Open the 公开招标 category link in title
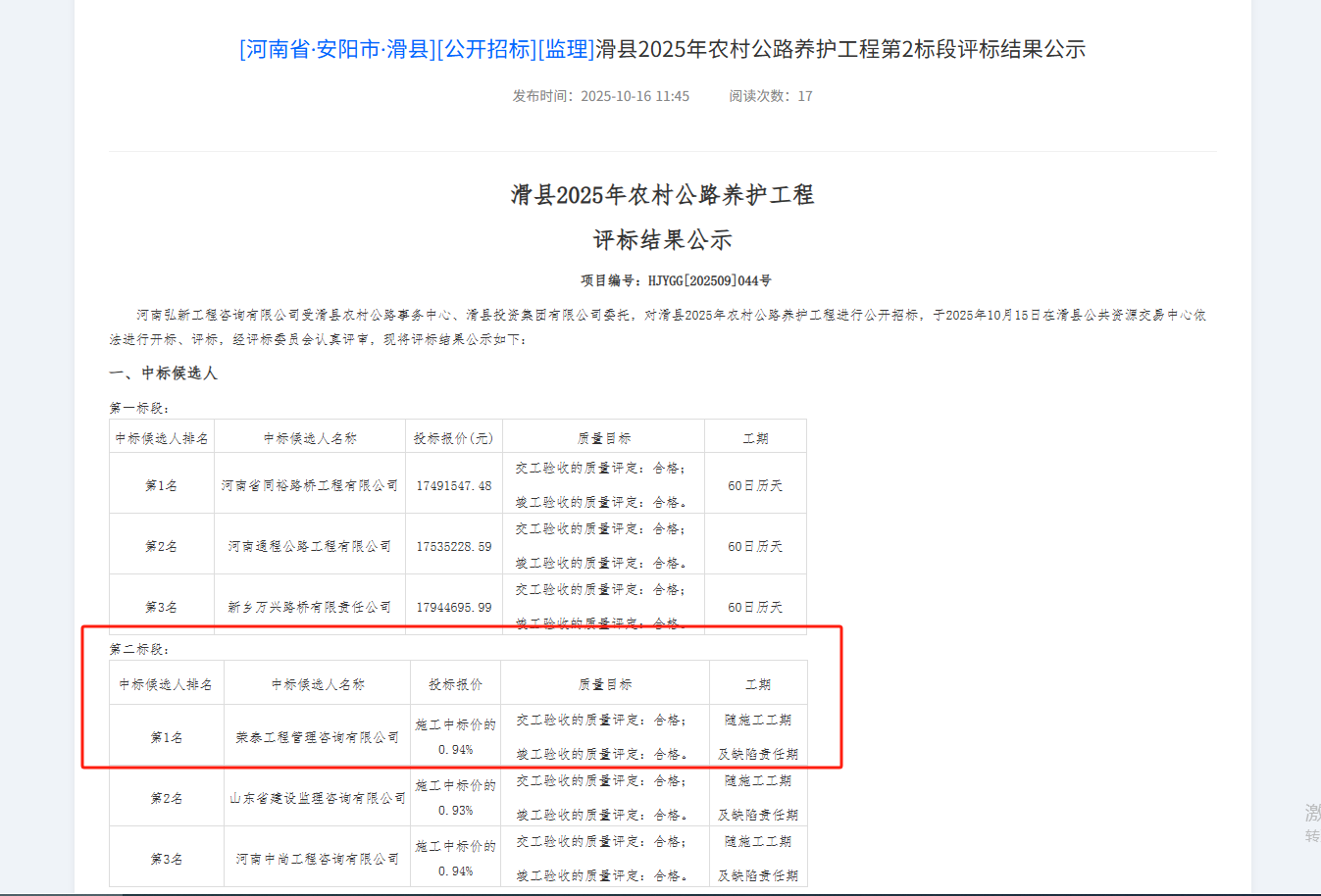 [486, 49]
